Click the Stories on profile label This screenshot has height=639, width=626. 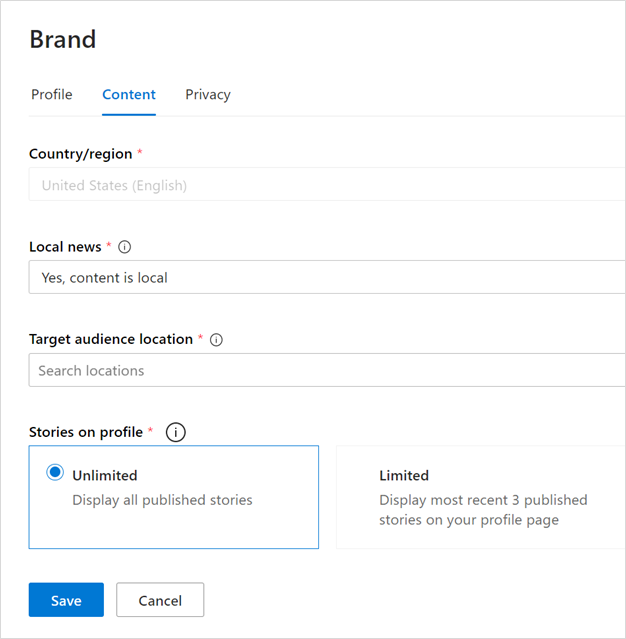[x=86, y=433]
